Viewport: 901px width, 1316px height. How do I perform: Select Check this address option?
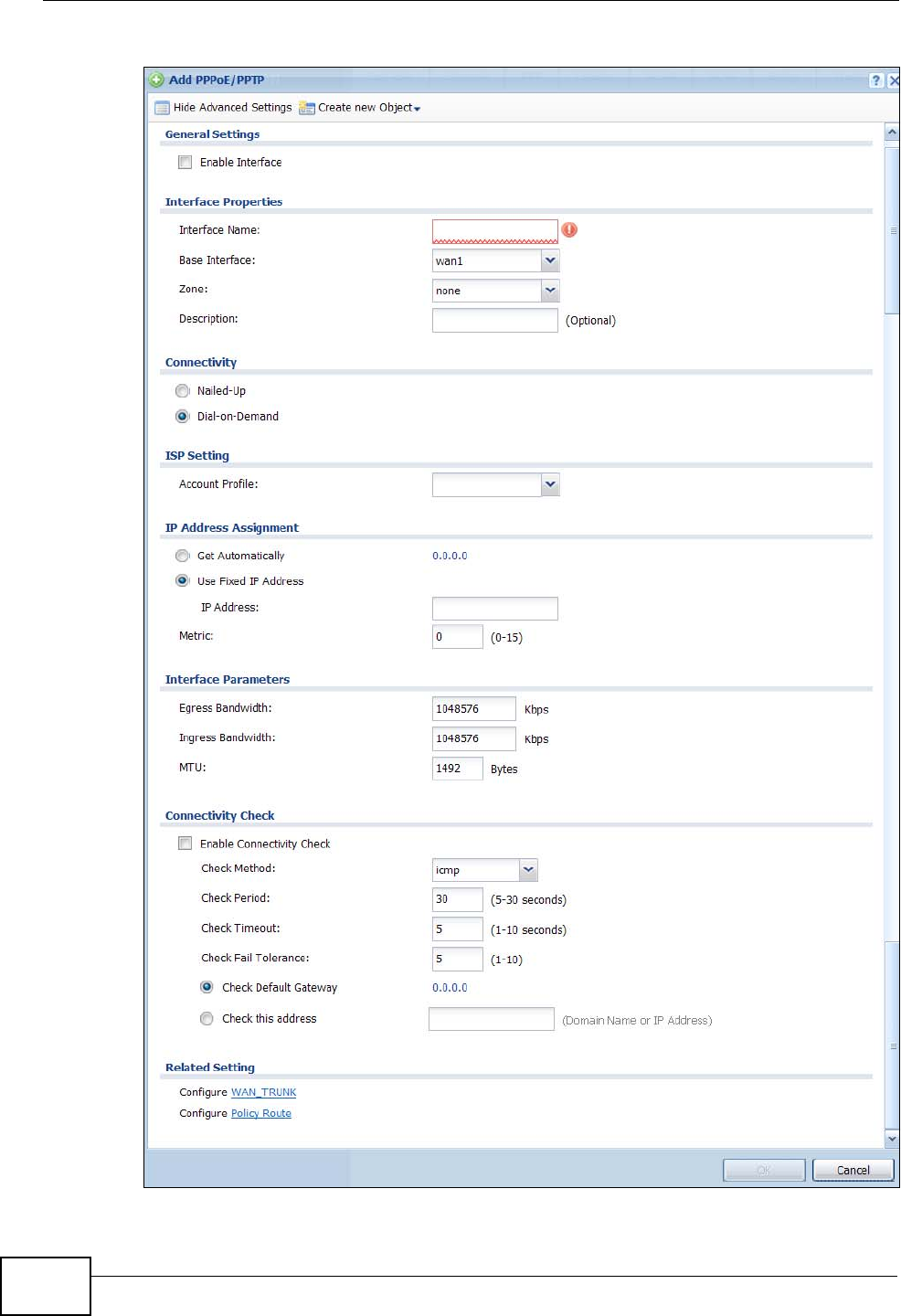pos(207,1018)
